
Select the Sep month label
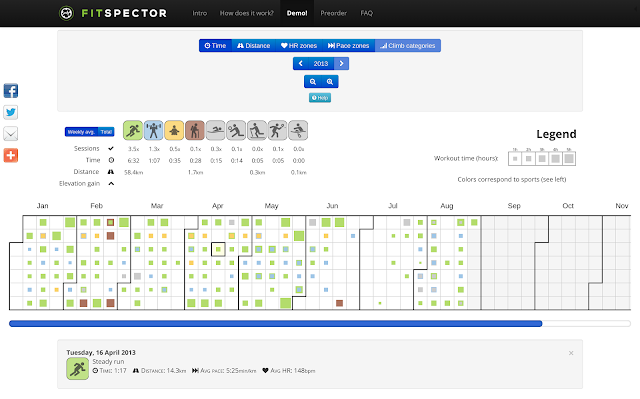pos(514,206)
